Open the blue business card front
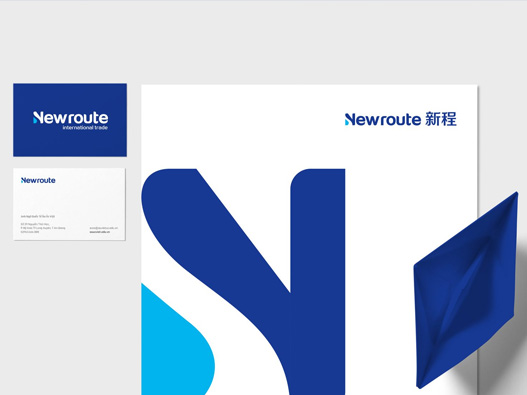Screen dimensions: 527x395 click(x=70, y=120)
